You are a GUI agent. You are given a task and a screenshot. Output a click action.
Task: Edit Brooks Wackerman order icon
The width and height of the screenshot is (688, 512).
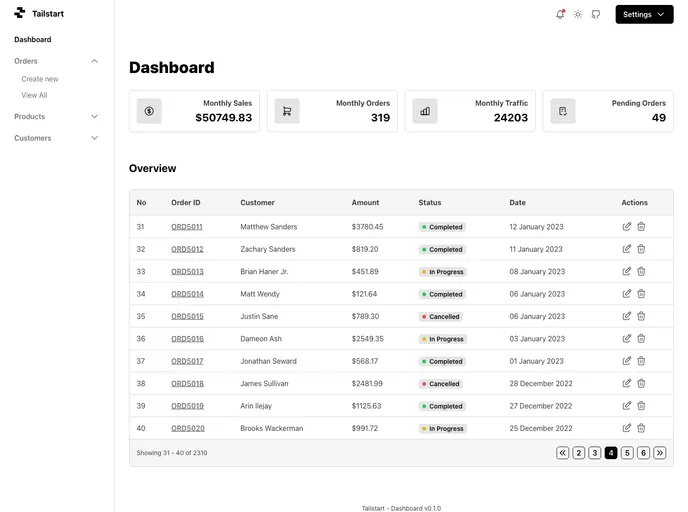tap(627, 428)
